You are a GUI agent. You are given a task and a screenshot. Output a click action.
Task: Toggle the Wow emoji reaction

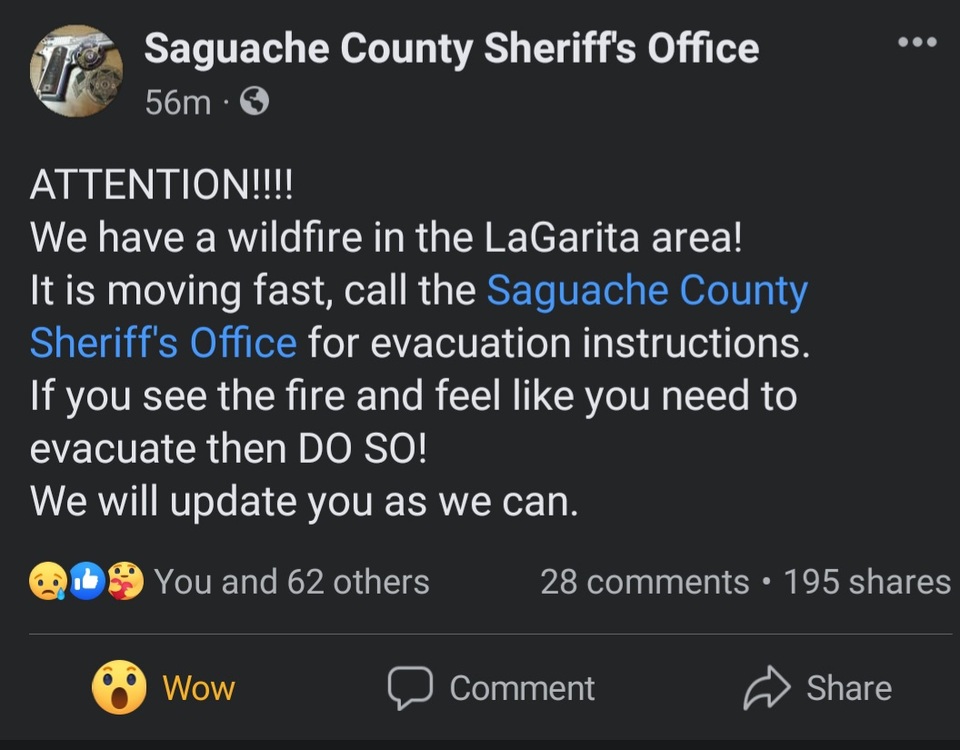pyautogui.click(x=120, y=689)
